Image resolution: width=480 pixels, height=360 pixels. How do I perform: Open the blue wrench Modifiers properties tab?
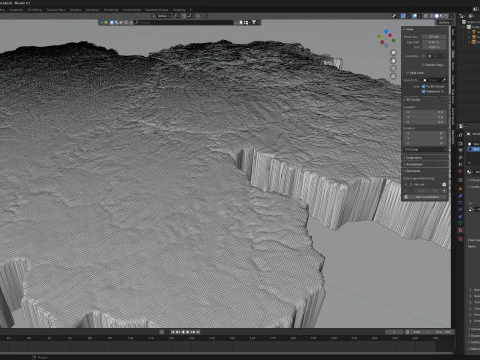point(460,196)
